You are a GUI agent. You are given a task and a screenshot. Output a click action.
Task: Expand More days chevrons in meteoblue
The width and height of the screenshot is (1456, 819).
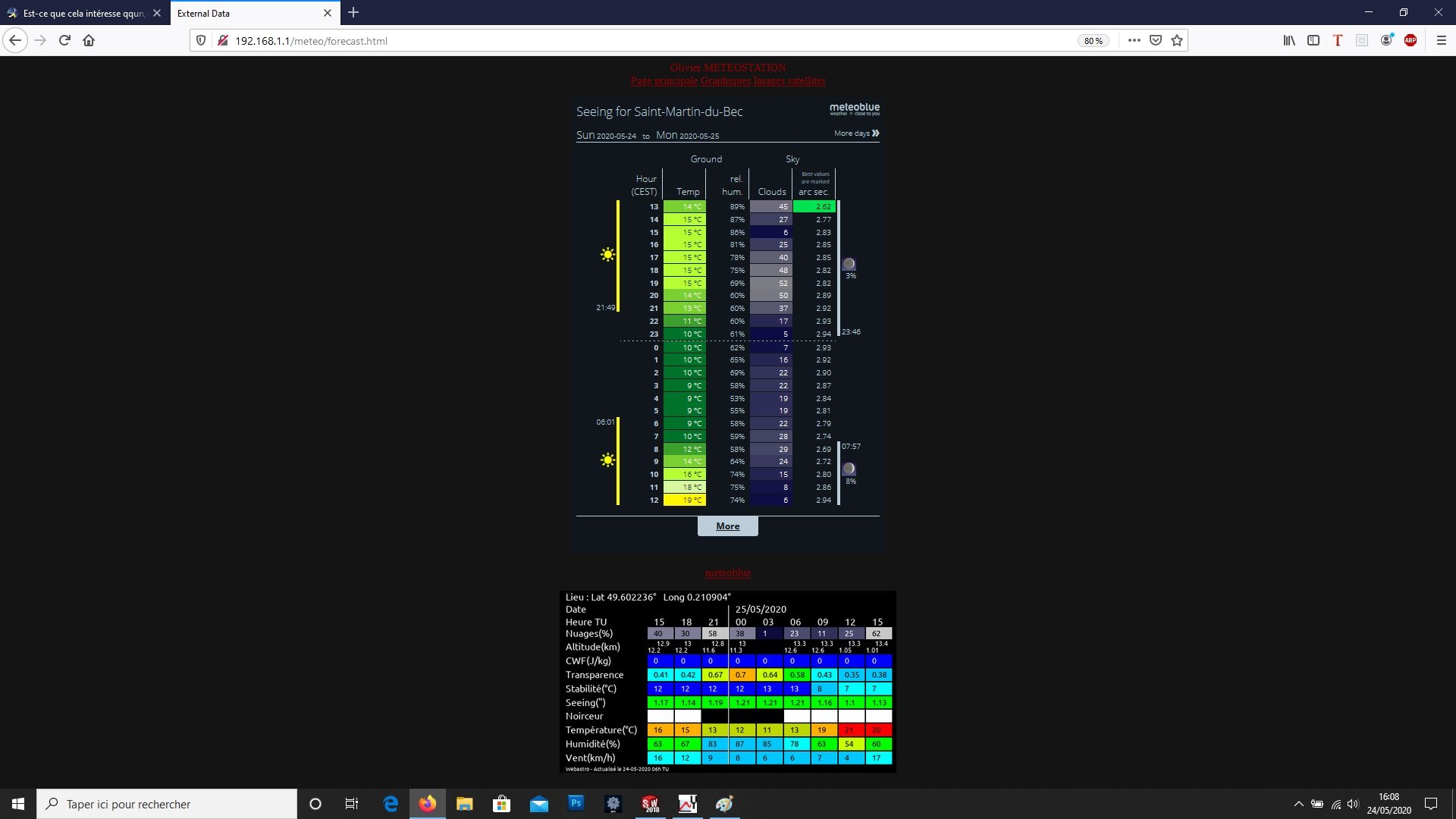pos(876,133)
